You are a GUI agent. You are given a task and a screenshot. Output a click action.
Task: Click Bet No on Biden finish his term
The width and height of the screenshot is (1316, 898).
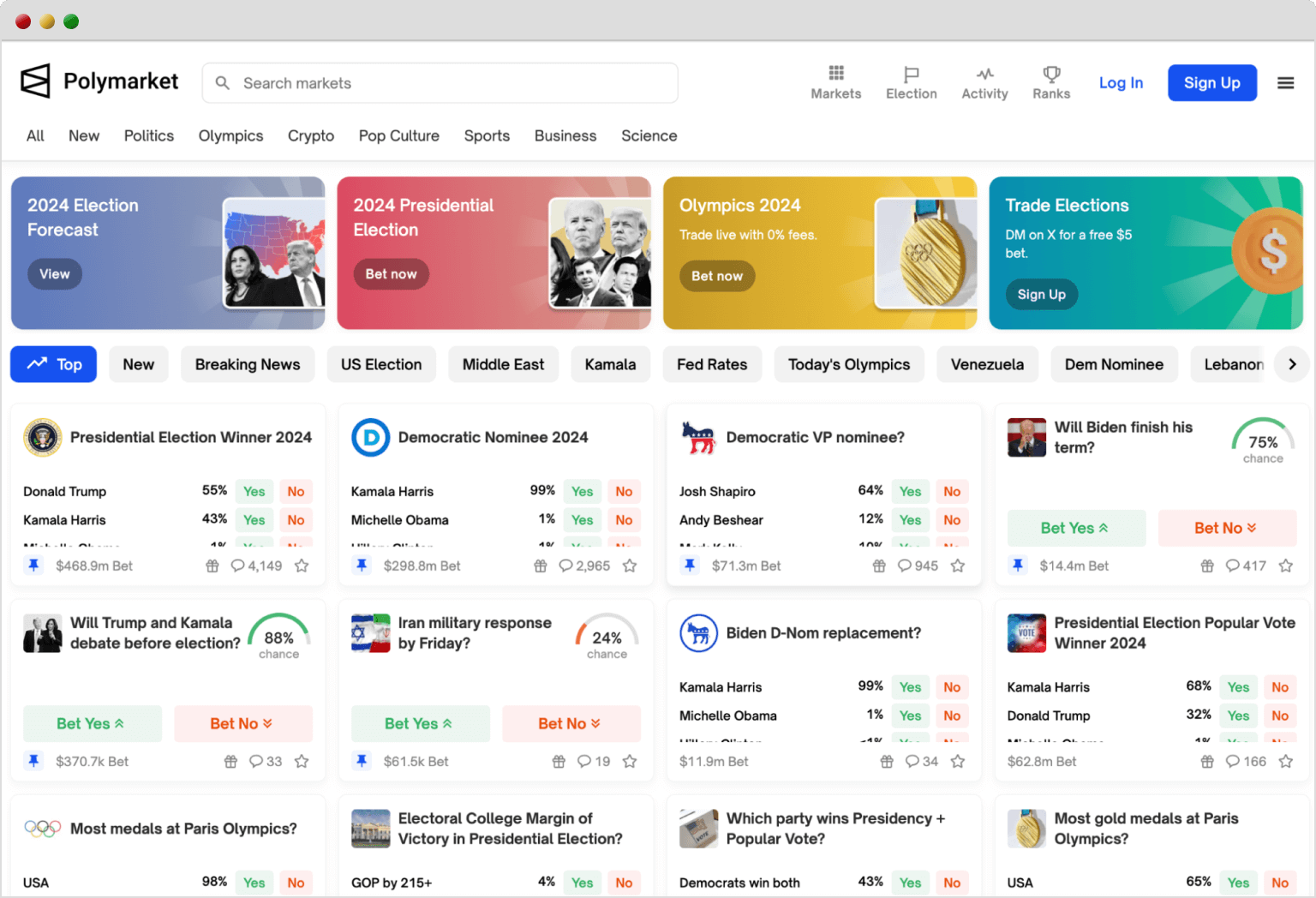[x=1227, y=528]
